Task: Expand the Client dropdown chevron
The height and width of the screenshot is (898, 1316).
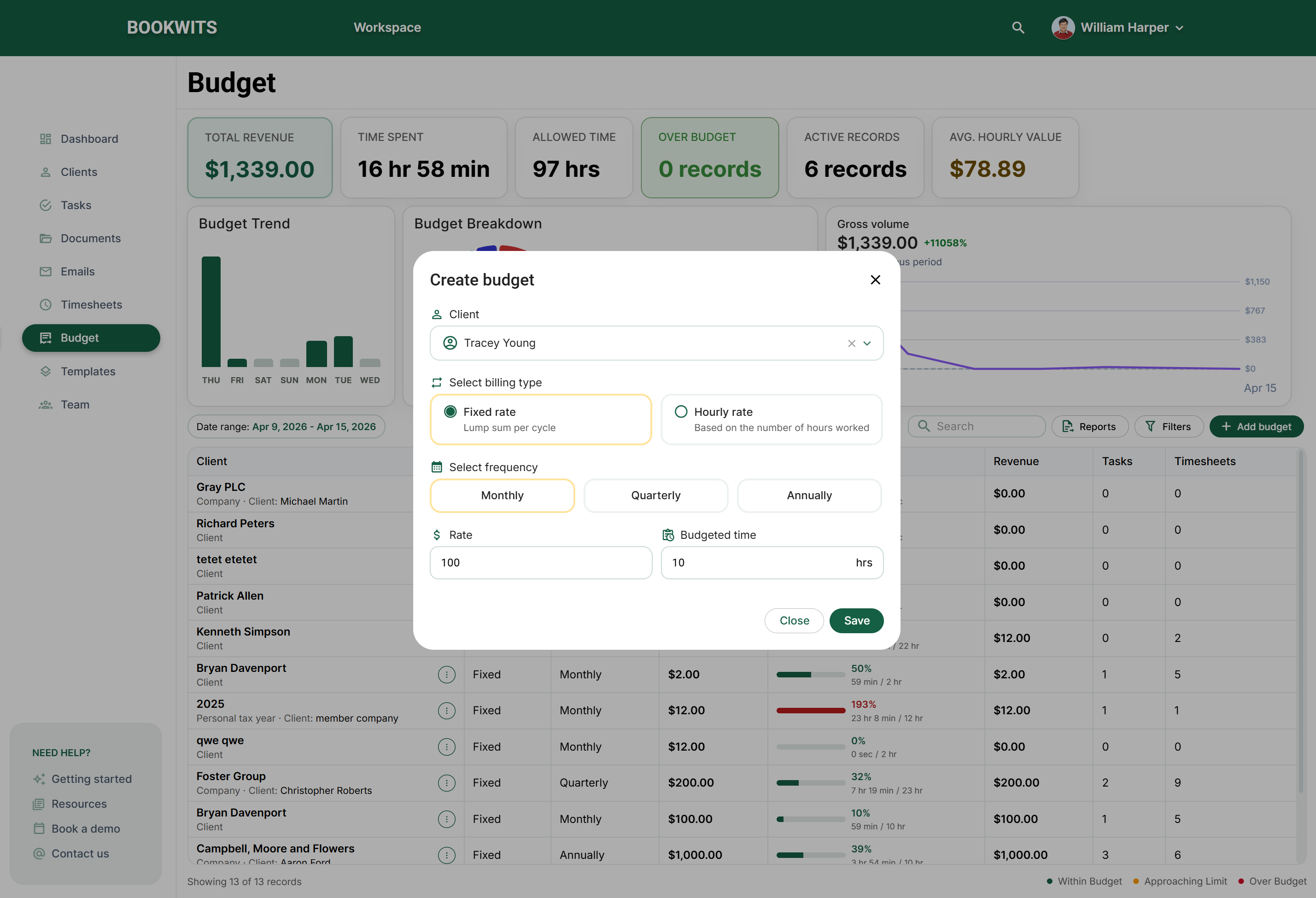Action: pyautogui.click(x=867, y=343)
